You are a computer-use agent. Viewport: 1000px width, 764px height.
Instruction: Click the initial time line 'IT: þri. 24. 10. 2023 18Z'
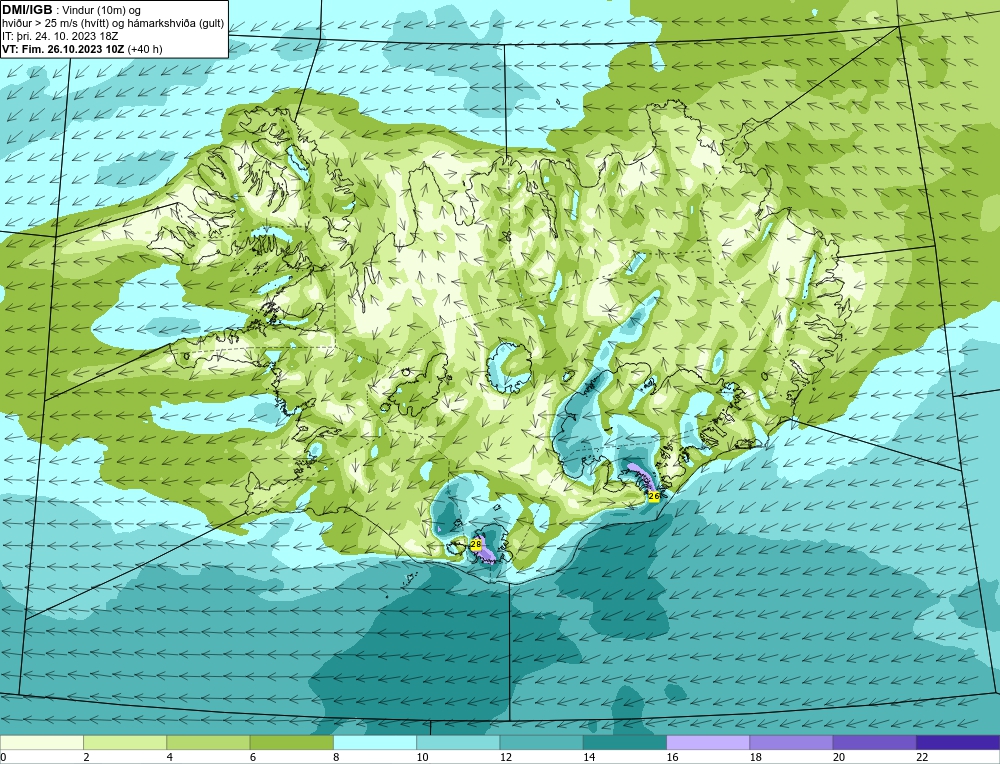[60, 36]
